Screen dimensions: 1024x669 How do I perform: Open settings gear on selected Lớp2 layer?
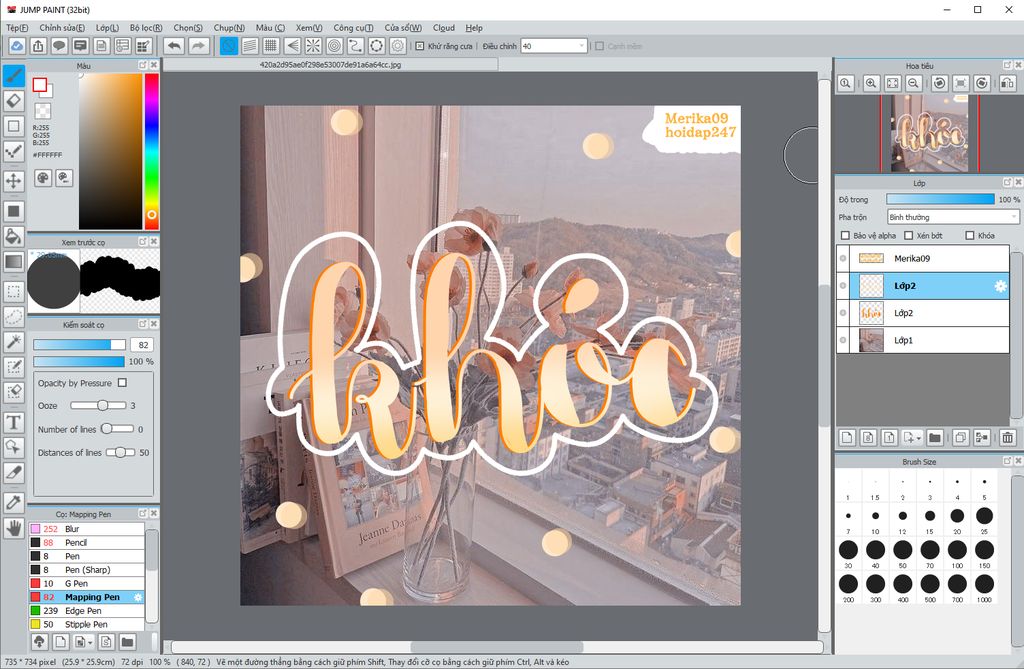click(1000, 286)
